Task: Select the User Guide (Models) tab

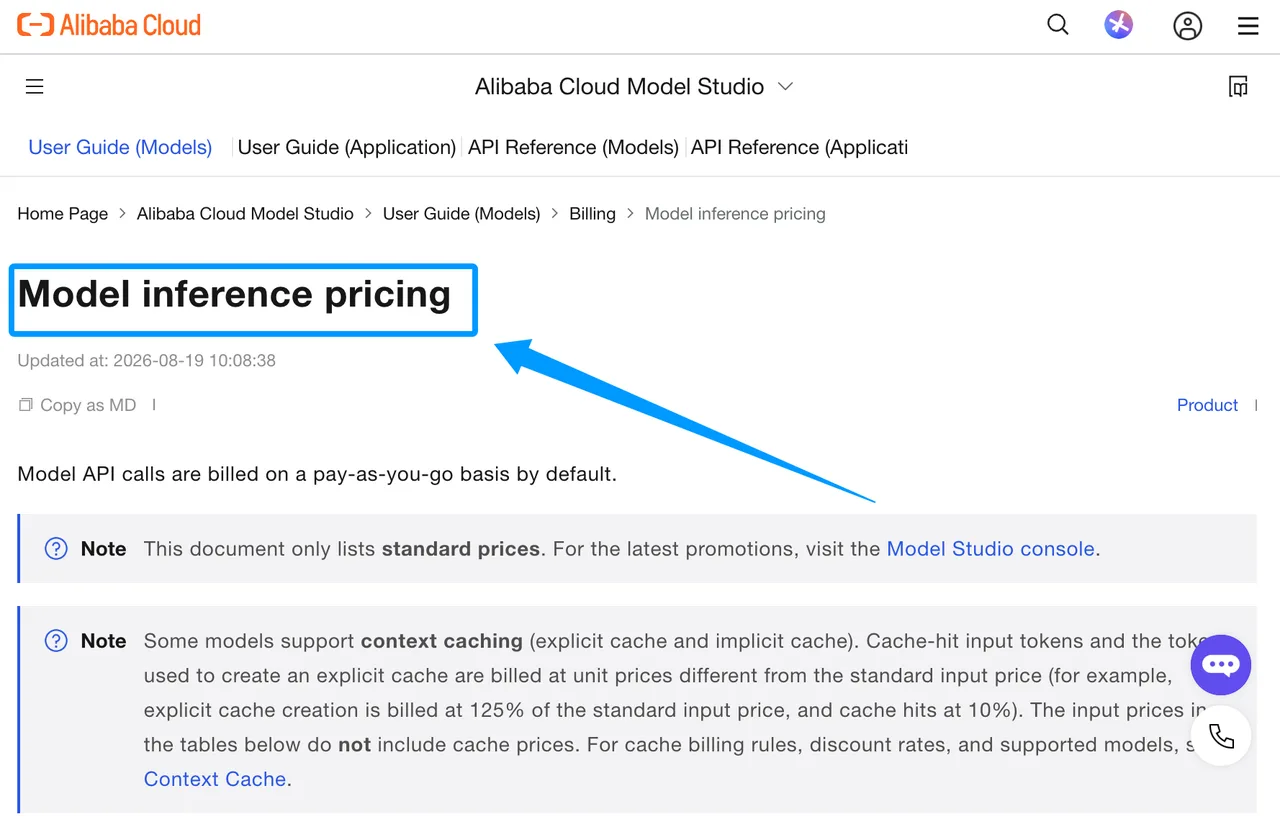Action: click(x=120, y=147)
